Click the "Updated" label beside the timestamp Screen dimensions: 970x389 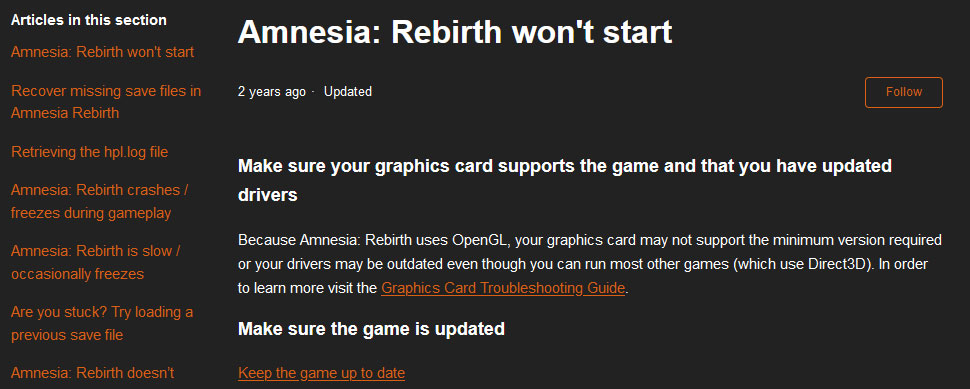(348, 92)
